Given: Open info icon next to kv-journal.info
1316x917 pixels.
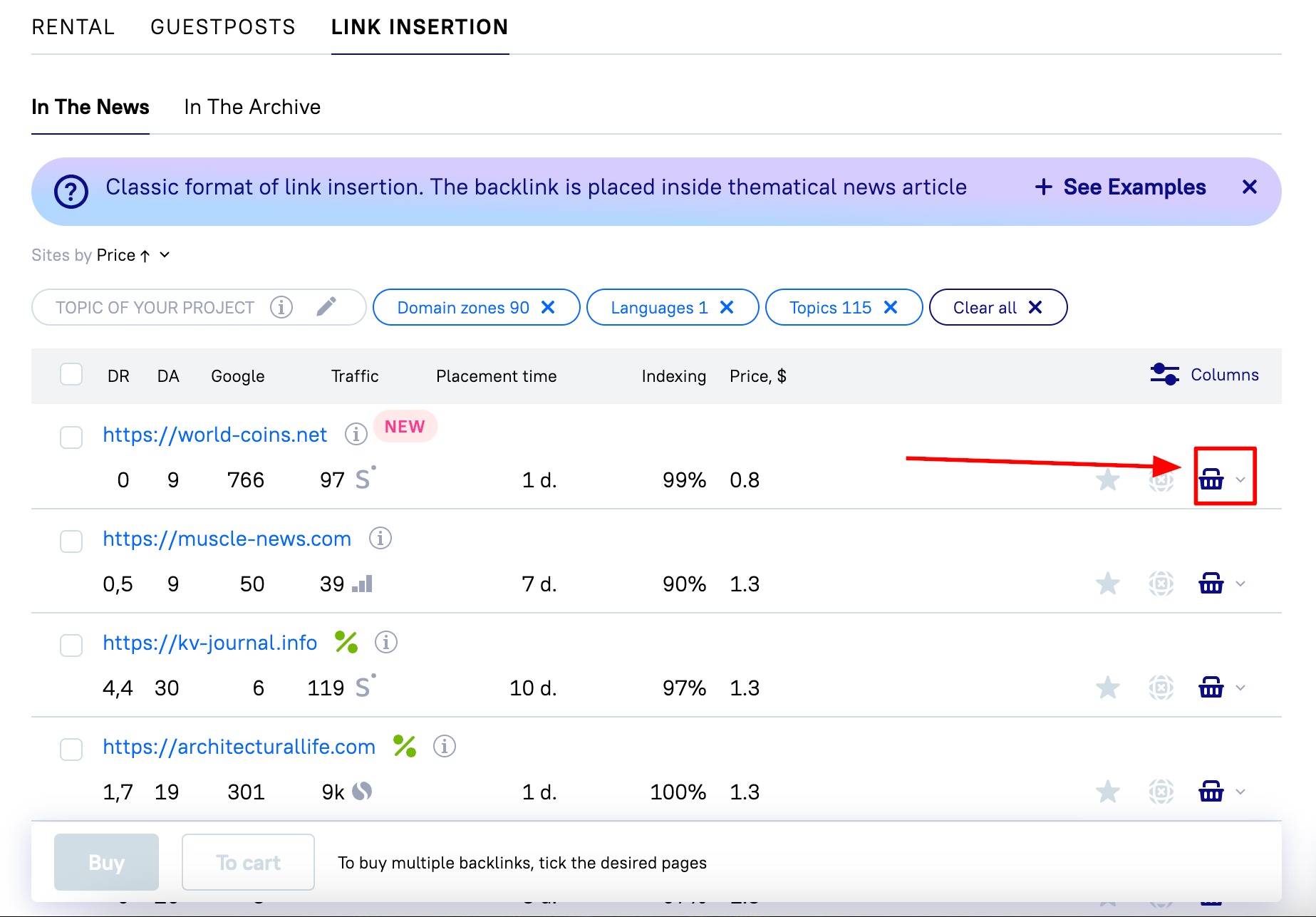Looking at the screenshot, I should point(386,642).
